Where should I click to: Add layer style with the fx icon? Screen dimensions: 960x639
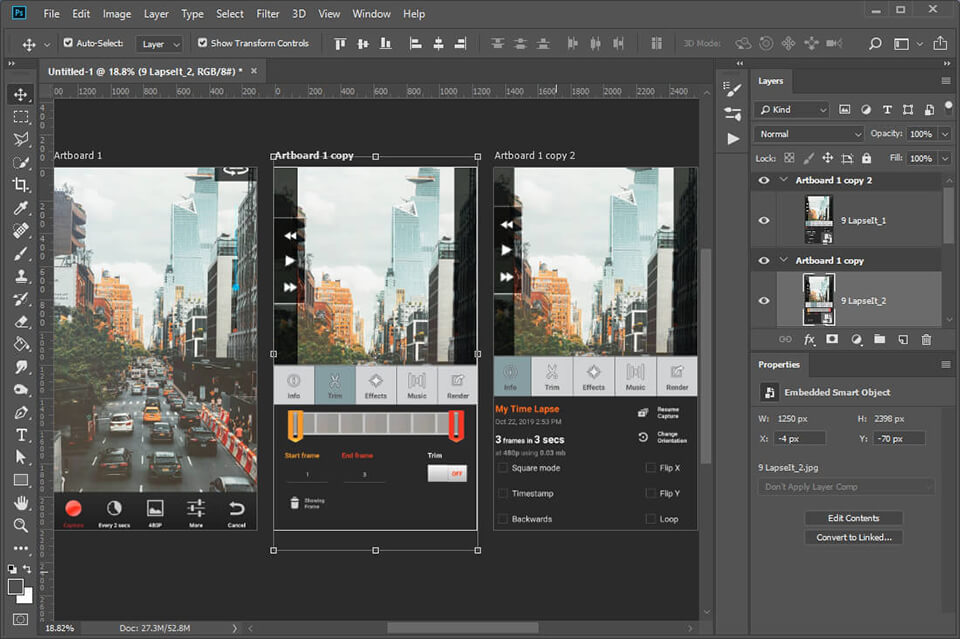click(x=809, y=340)
